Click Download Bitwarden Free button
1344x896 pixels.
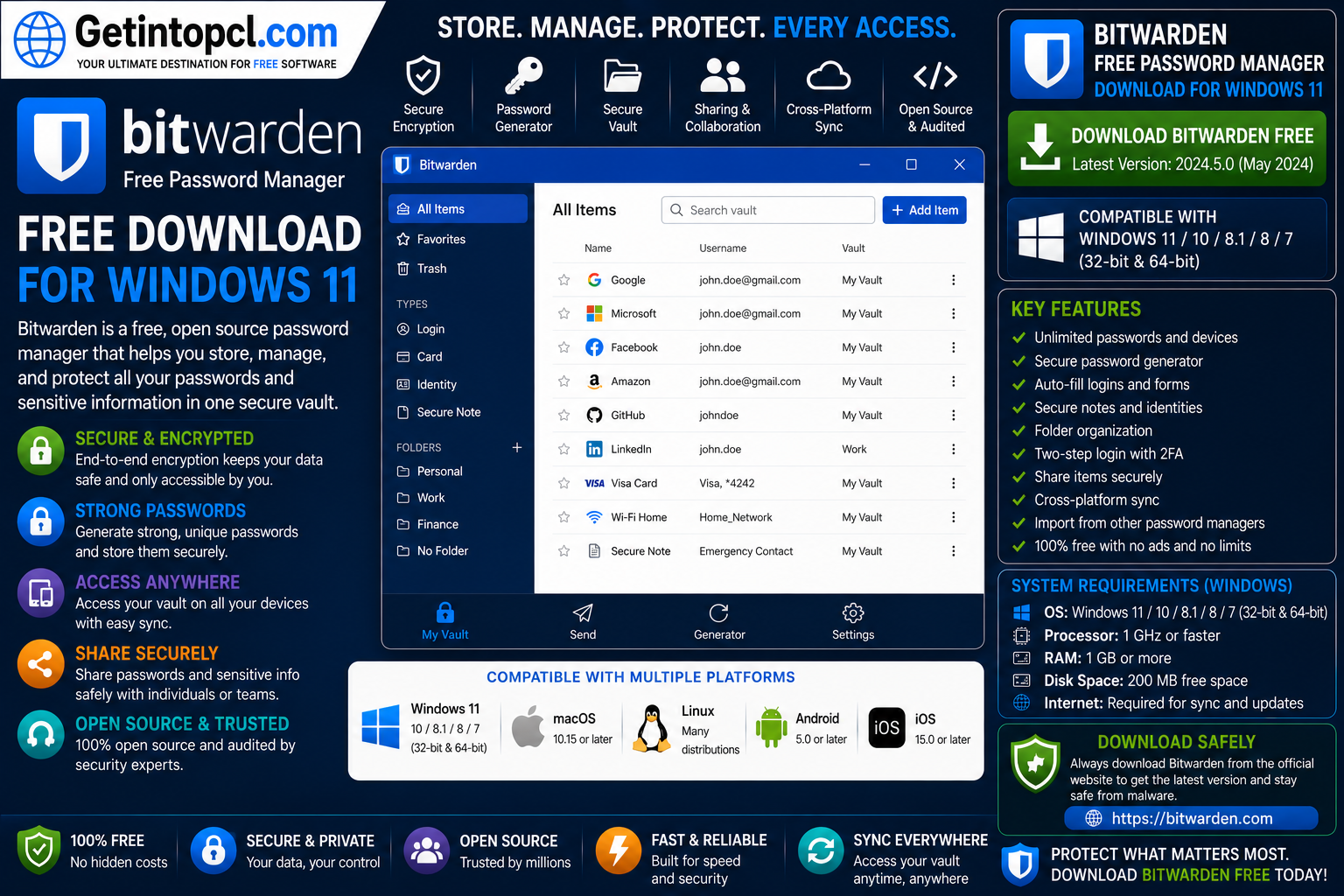coord(1166,149)
